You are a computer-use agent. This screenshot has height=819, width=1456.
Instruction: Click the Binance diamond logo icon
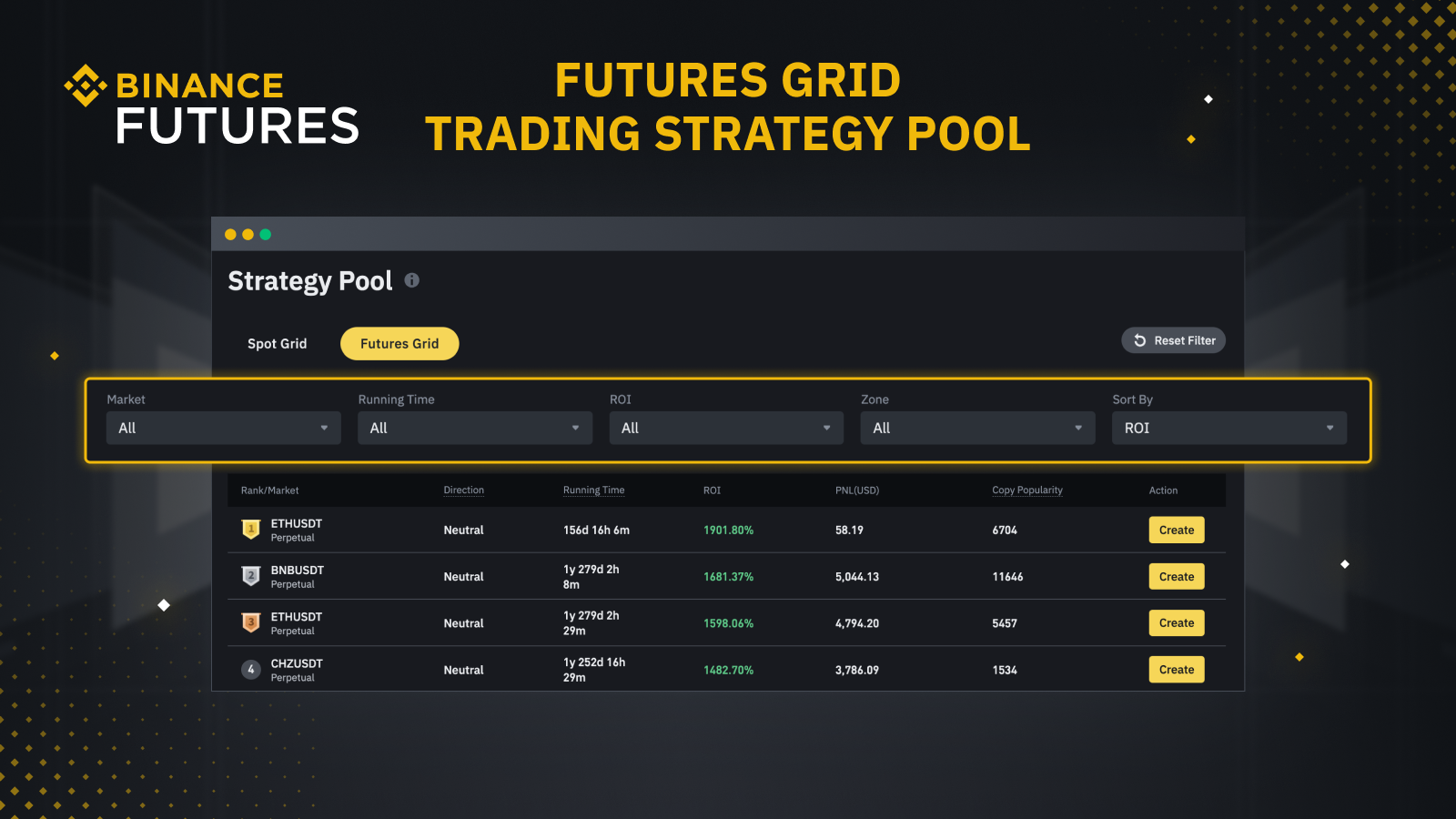pyautogui.click(x=86, y=86)
